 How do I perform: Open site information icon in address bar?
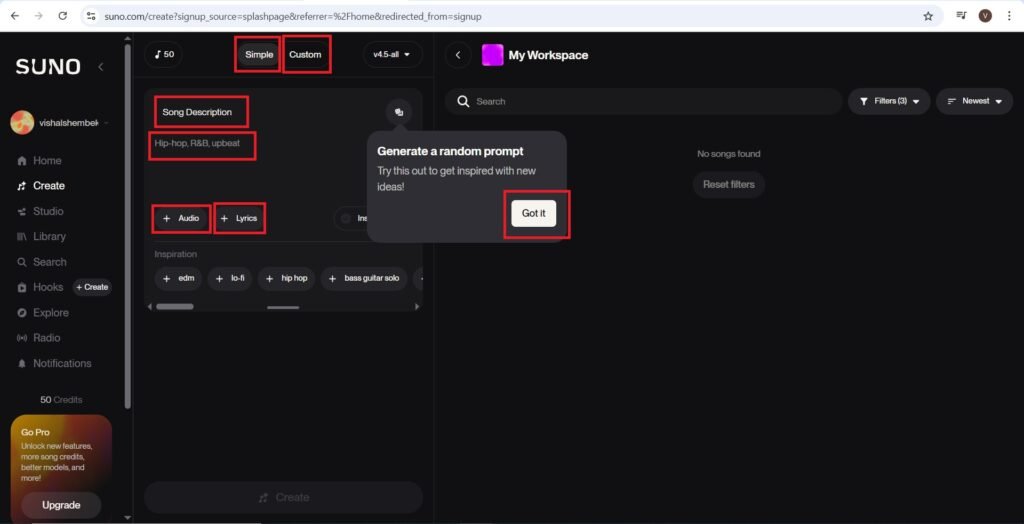click(91, 16)
